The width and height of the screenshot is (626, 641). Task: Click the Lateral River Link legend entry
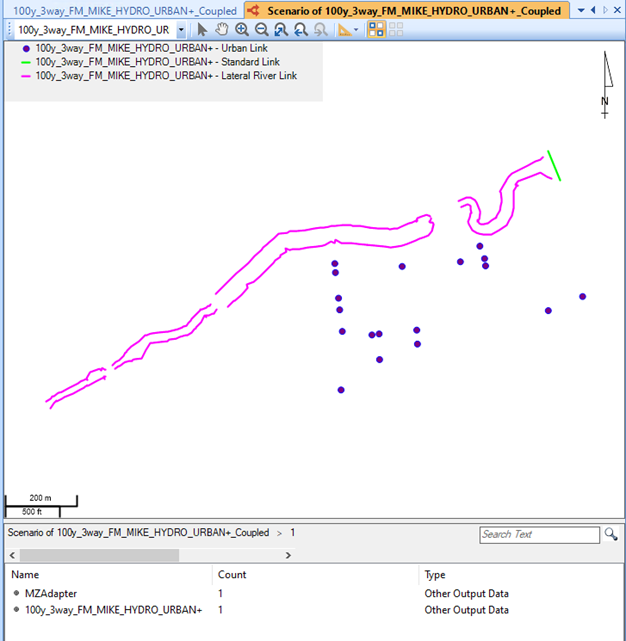[x=166, y=76]
